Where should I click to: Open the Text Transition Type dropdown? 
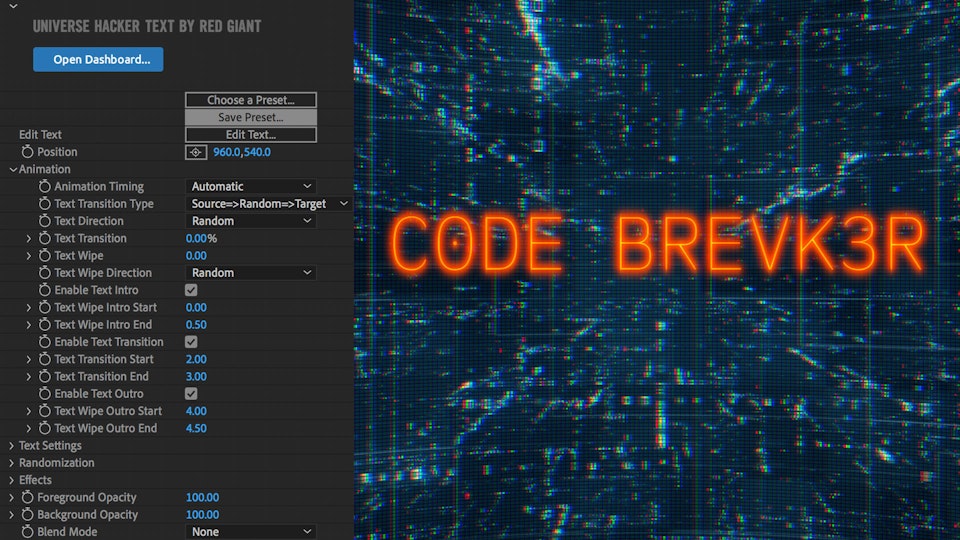click(x=270, y=204)
